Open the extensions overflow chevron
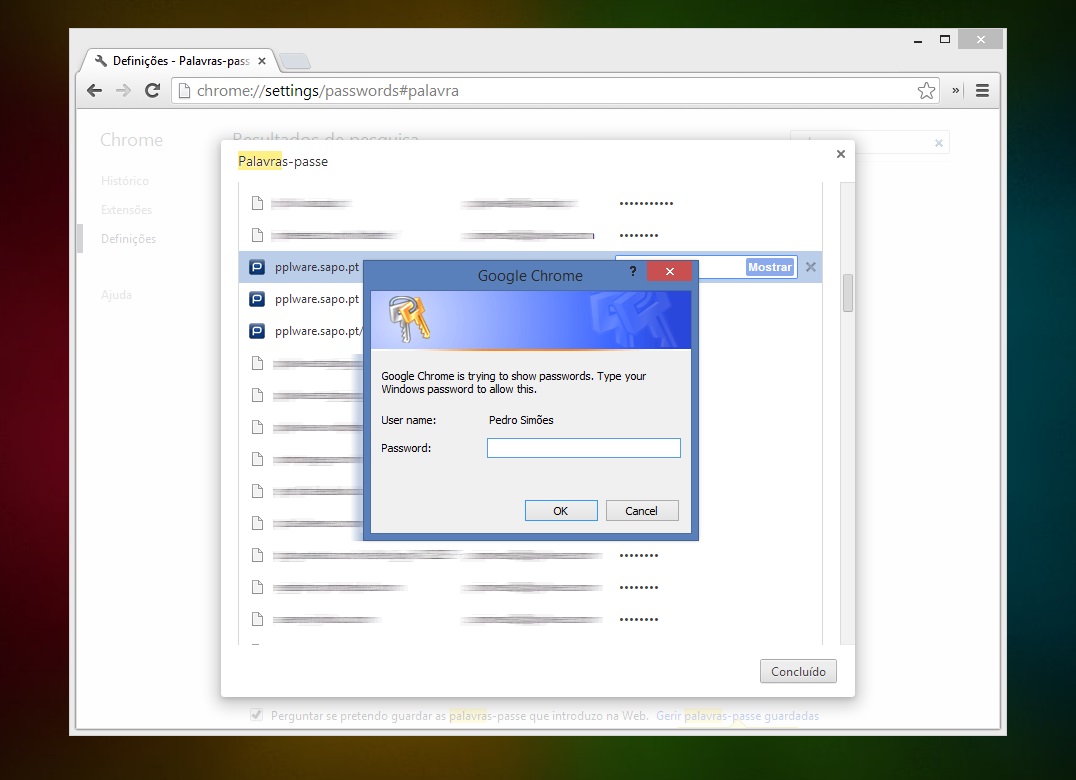This screenshot has height=780, width=1076. (x=955, y=91)
